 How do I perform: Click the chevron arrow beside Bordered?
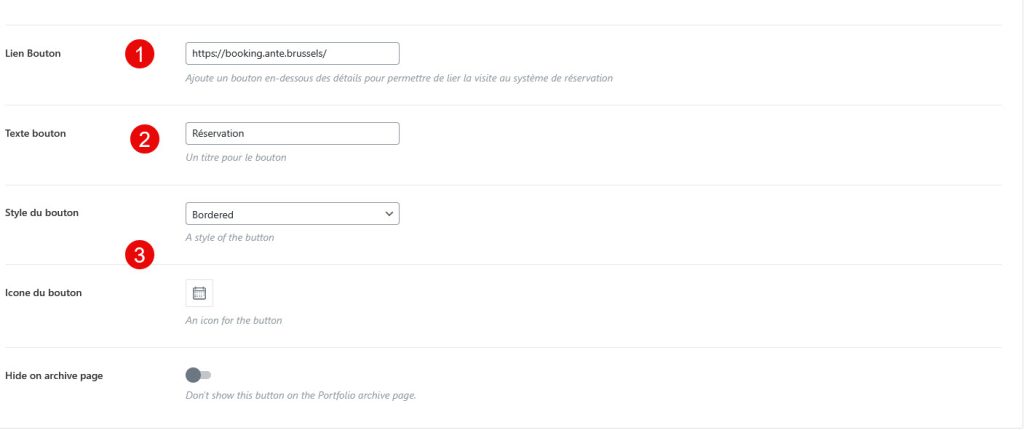389,213
